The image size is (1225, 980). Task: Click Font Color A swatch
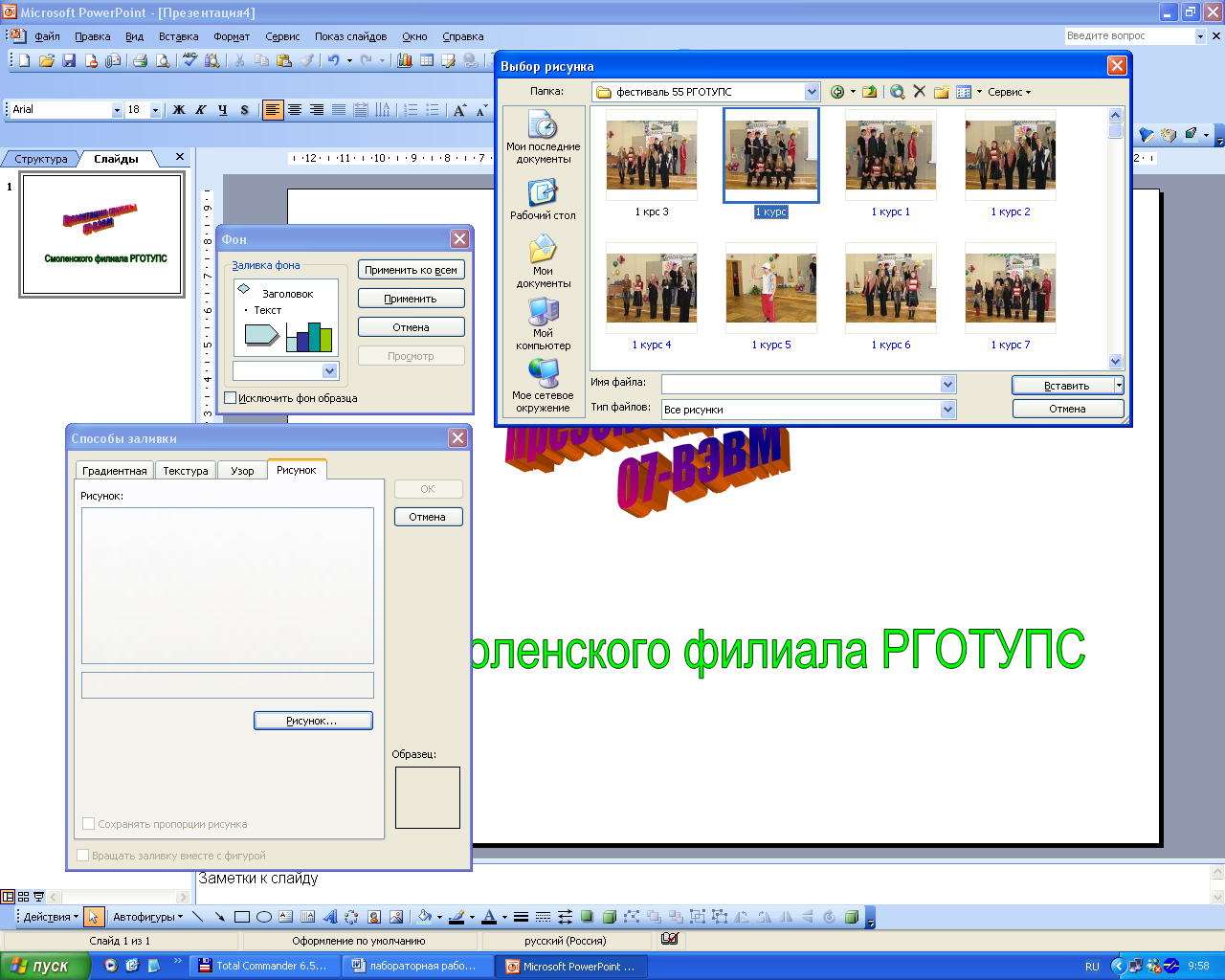point(489,917)
